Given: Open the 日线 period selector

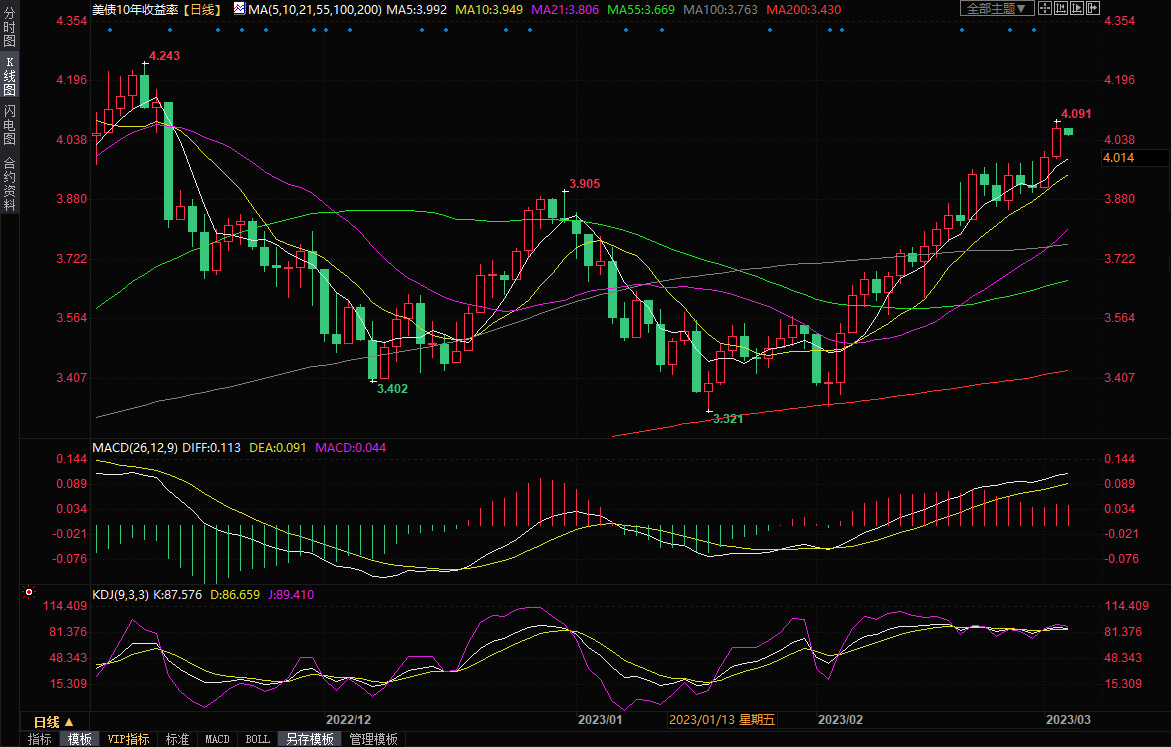Looking at the screenshot, I should (x=54, y=722).
